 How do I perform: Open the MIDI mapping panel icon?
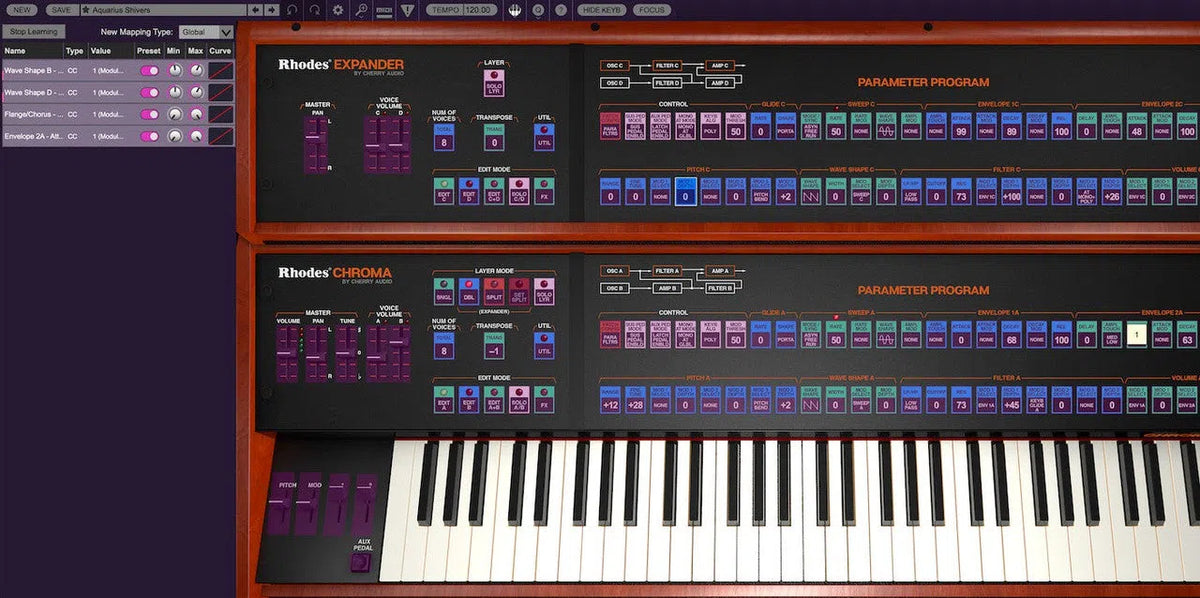pos(384,9)
